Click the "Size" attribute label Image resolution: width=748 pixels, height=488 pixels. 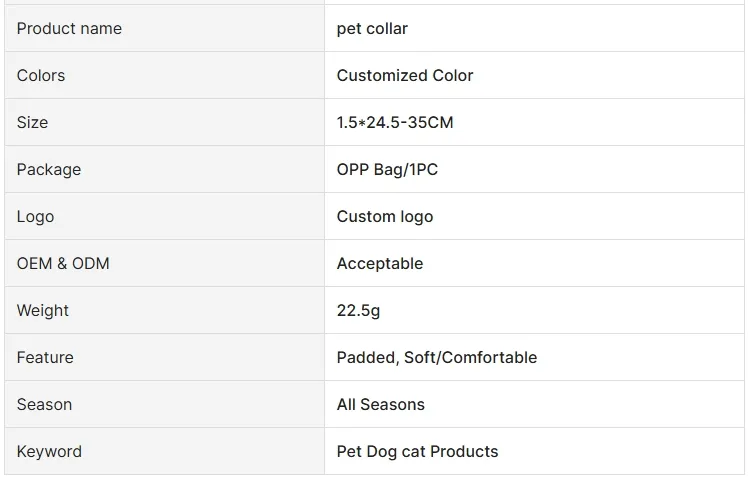click(32, 122)
